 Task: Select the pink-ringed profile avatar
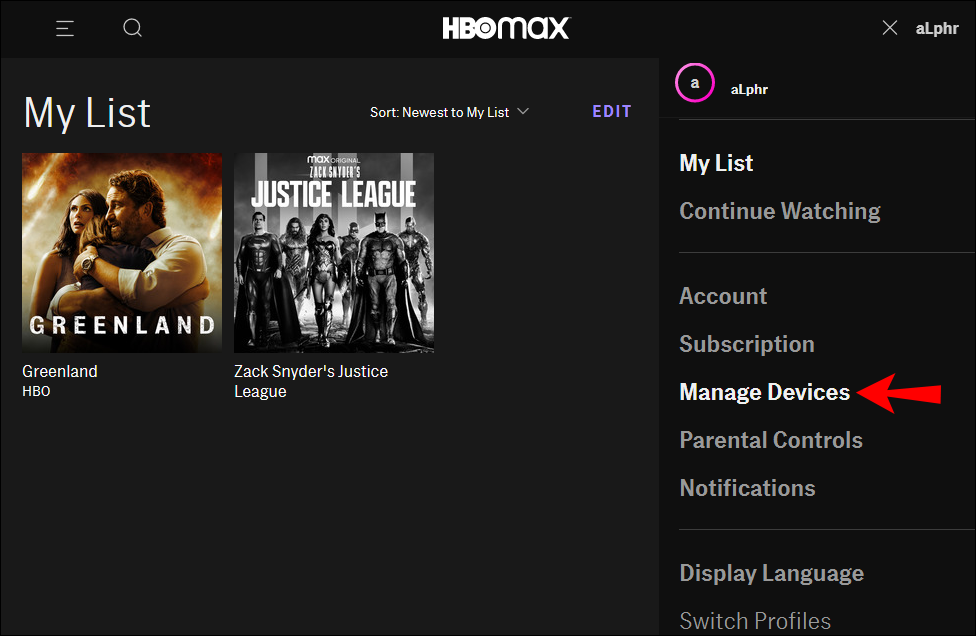(695, 83)
